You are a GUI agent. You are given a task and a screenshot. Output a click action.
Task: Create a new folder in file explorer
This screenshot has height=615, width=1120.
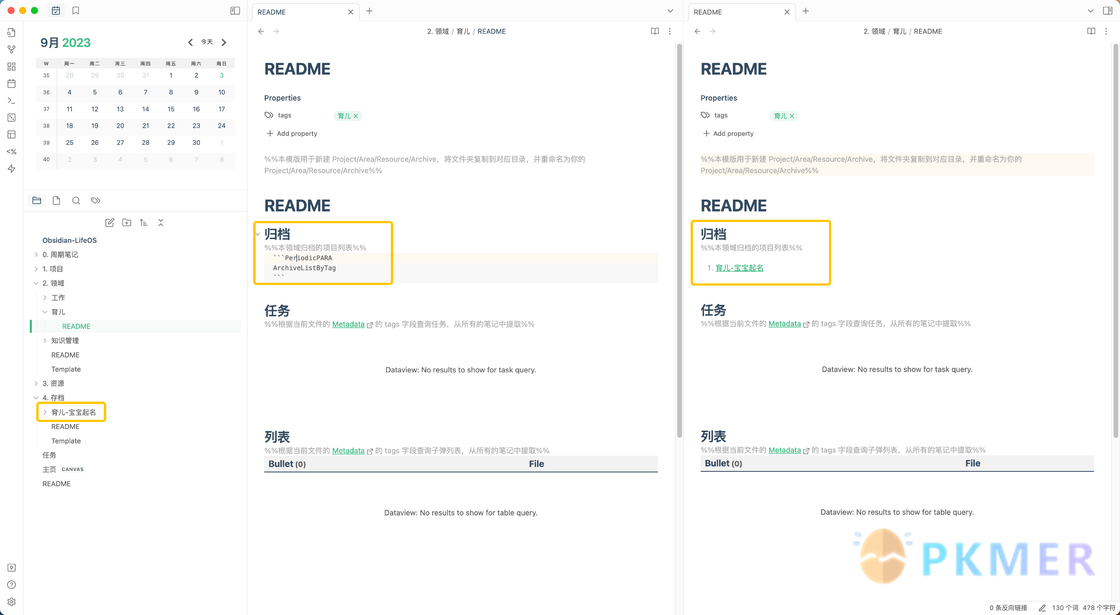[x=126, y=223]
